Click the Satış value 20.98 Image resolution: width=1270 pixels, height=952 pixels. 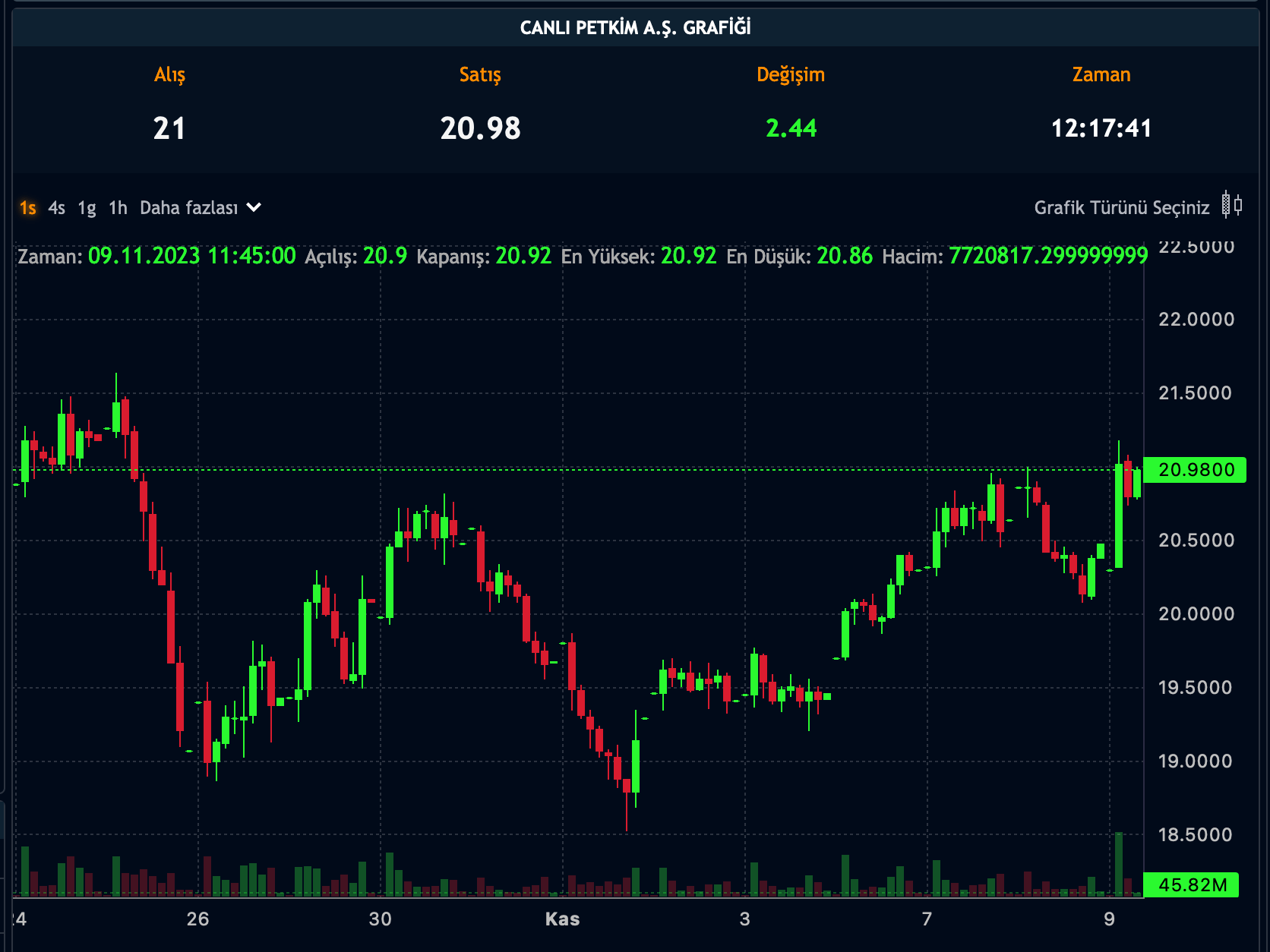click(481, 128)
